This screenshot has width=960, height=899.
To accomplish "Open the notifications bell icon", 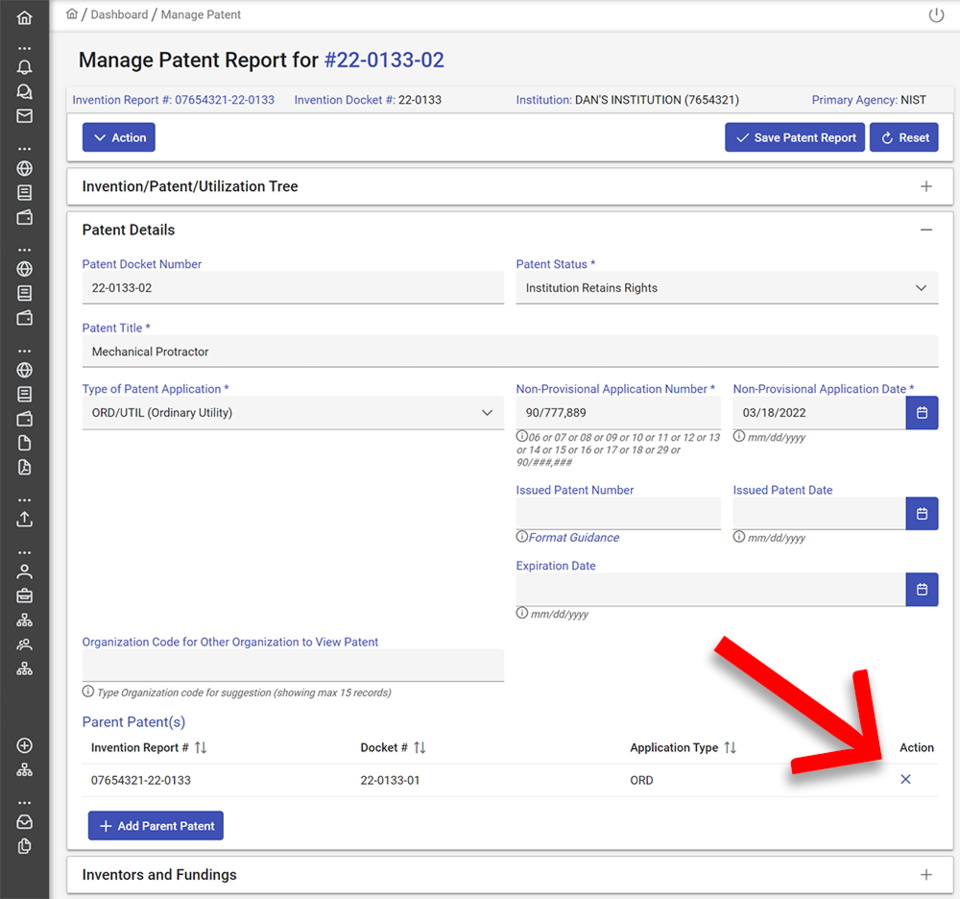I will 25,67.
